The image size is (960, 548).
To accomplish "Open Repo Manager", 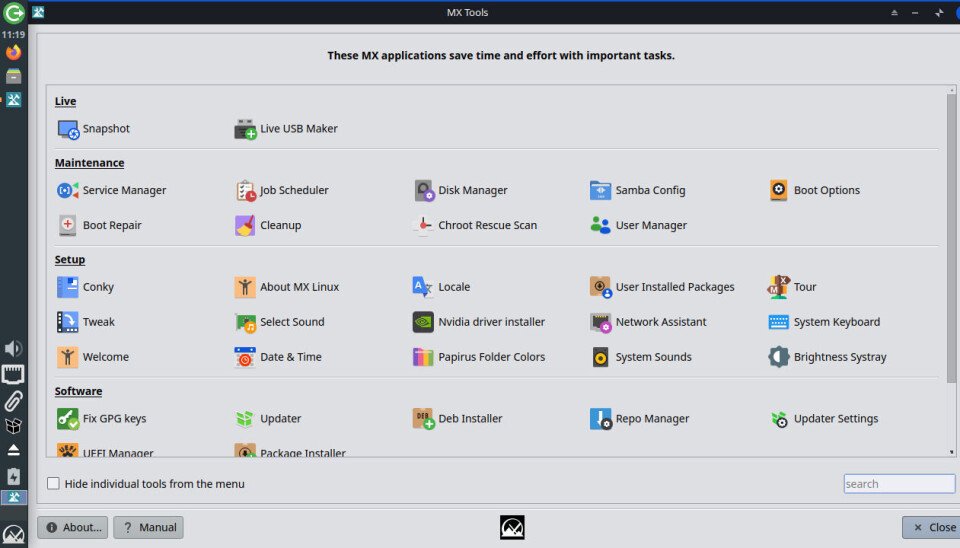I will pos(640,419).
